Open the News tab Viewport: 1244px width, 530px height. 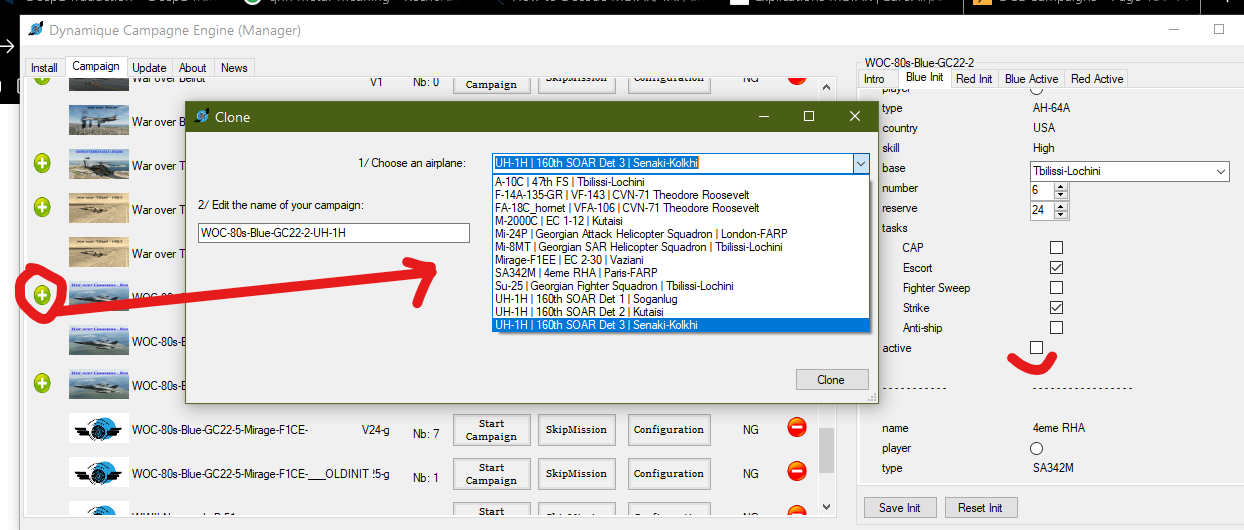234,68
